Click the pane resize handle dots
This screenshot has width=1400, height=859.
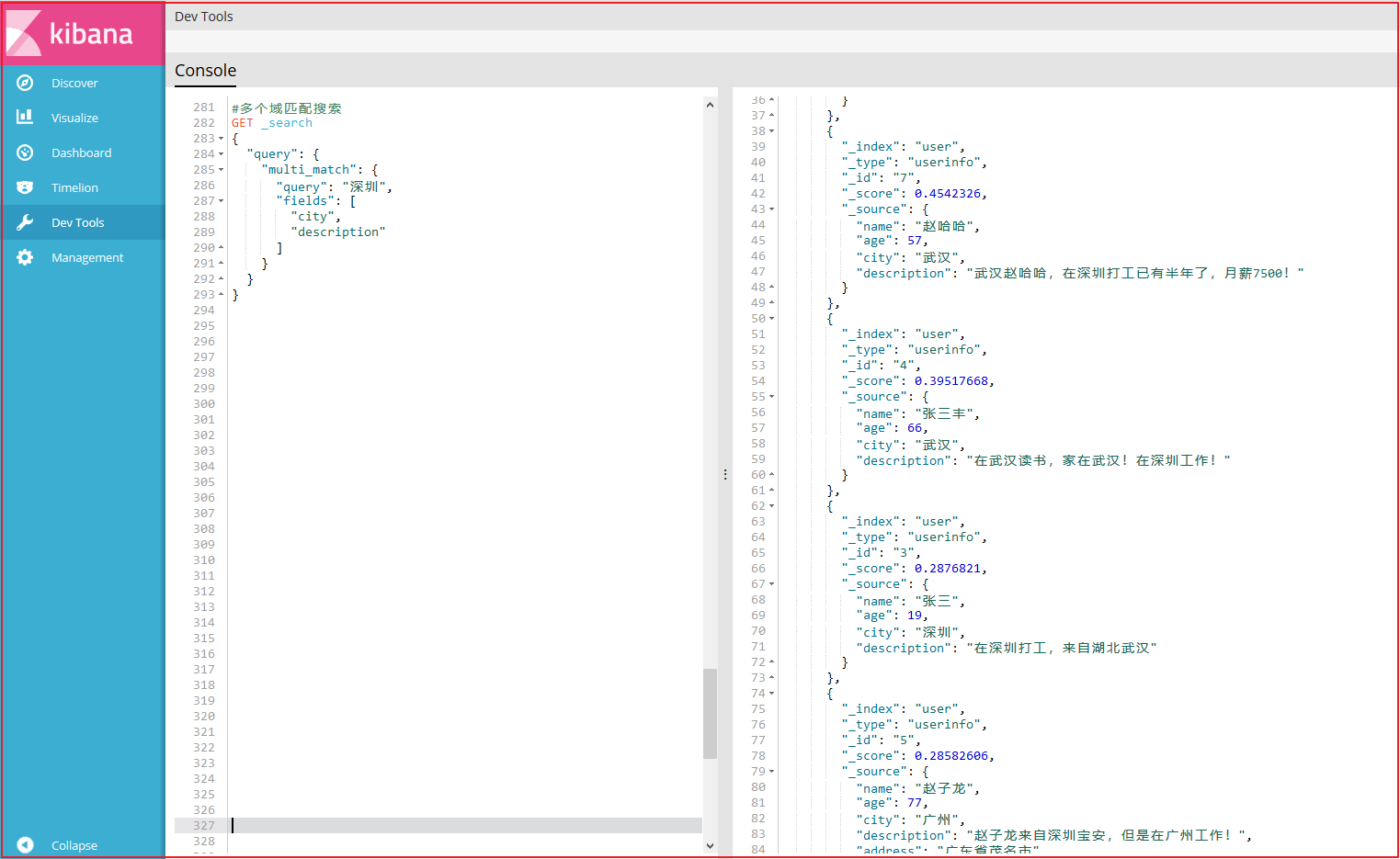click(x=725, y=474)
